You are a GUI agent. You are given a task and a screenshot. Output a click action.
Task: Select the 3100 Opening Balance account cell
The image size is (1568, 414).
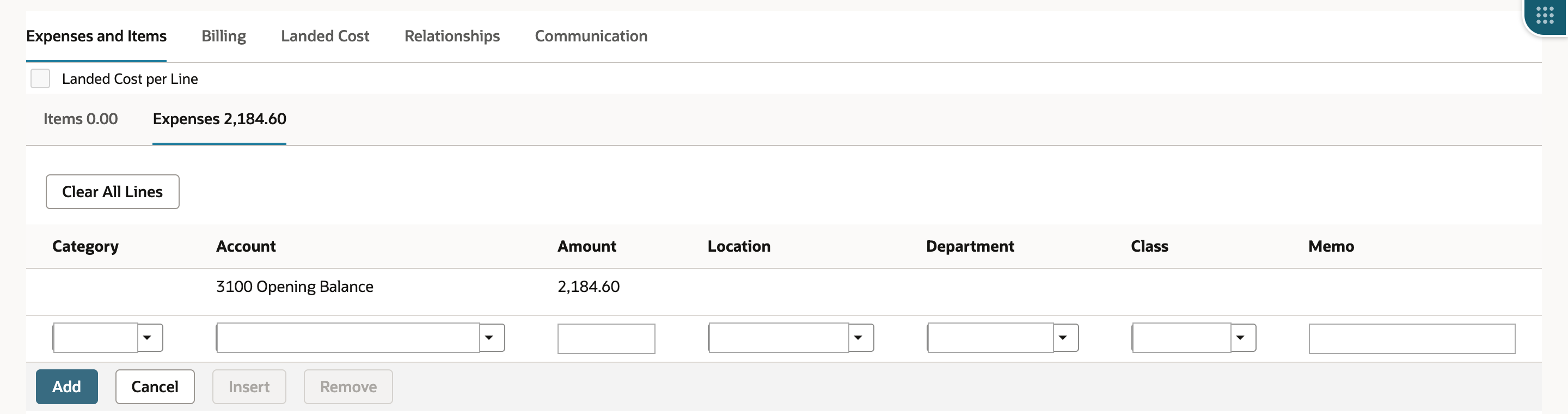point(295,287)
